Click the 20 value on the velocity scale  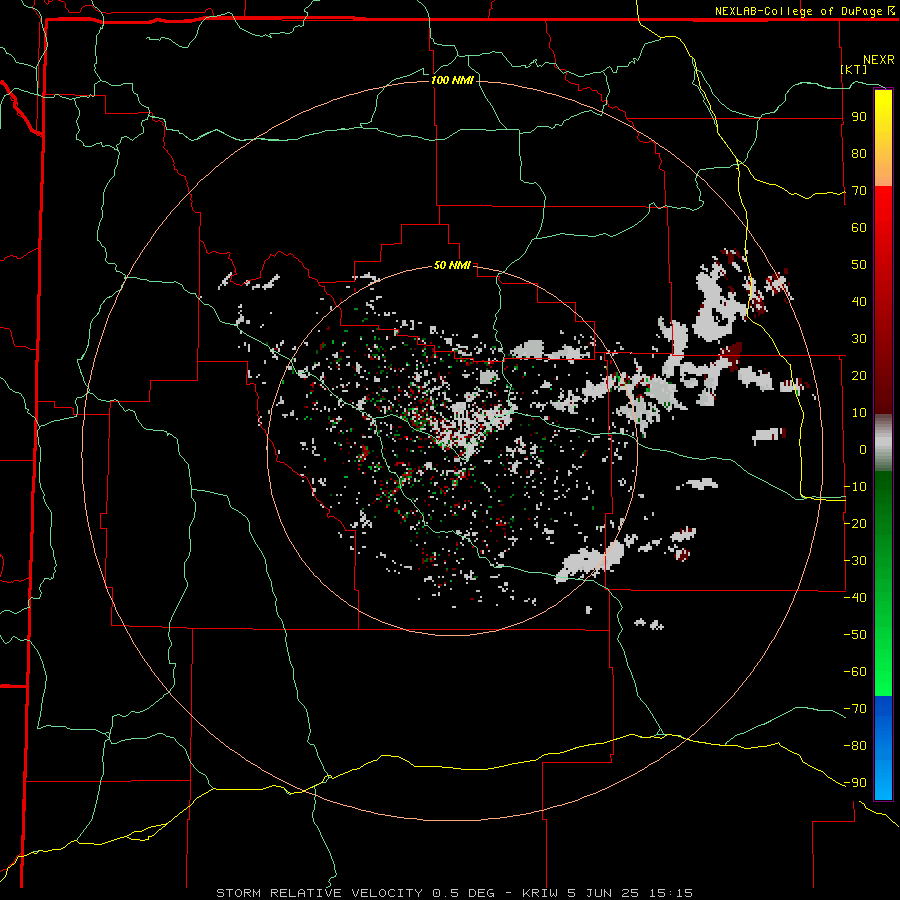click(x=859, y=375)
